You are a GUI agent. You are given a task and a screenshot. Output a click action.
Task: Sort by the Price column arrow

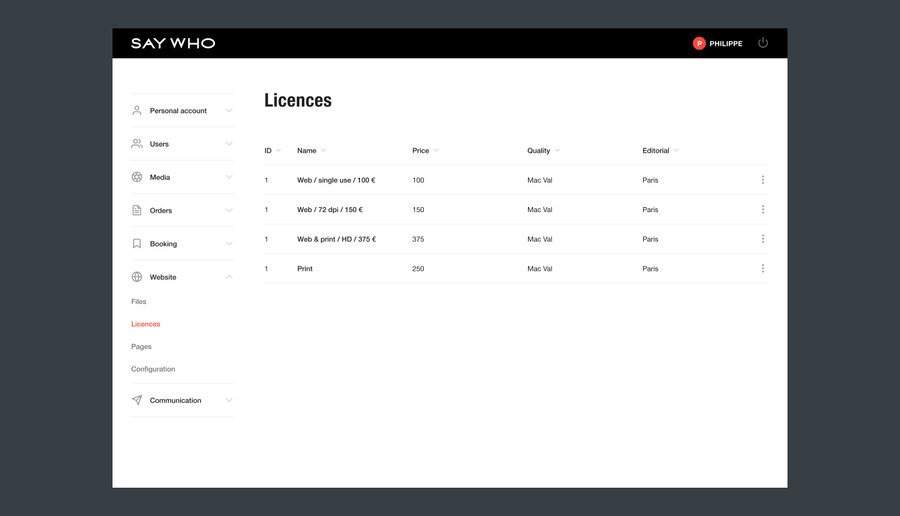click(437, 151)
